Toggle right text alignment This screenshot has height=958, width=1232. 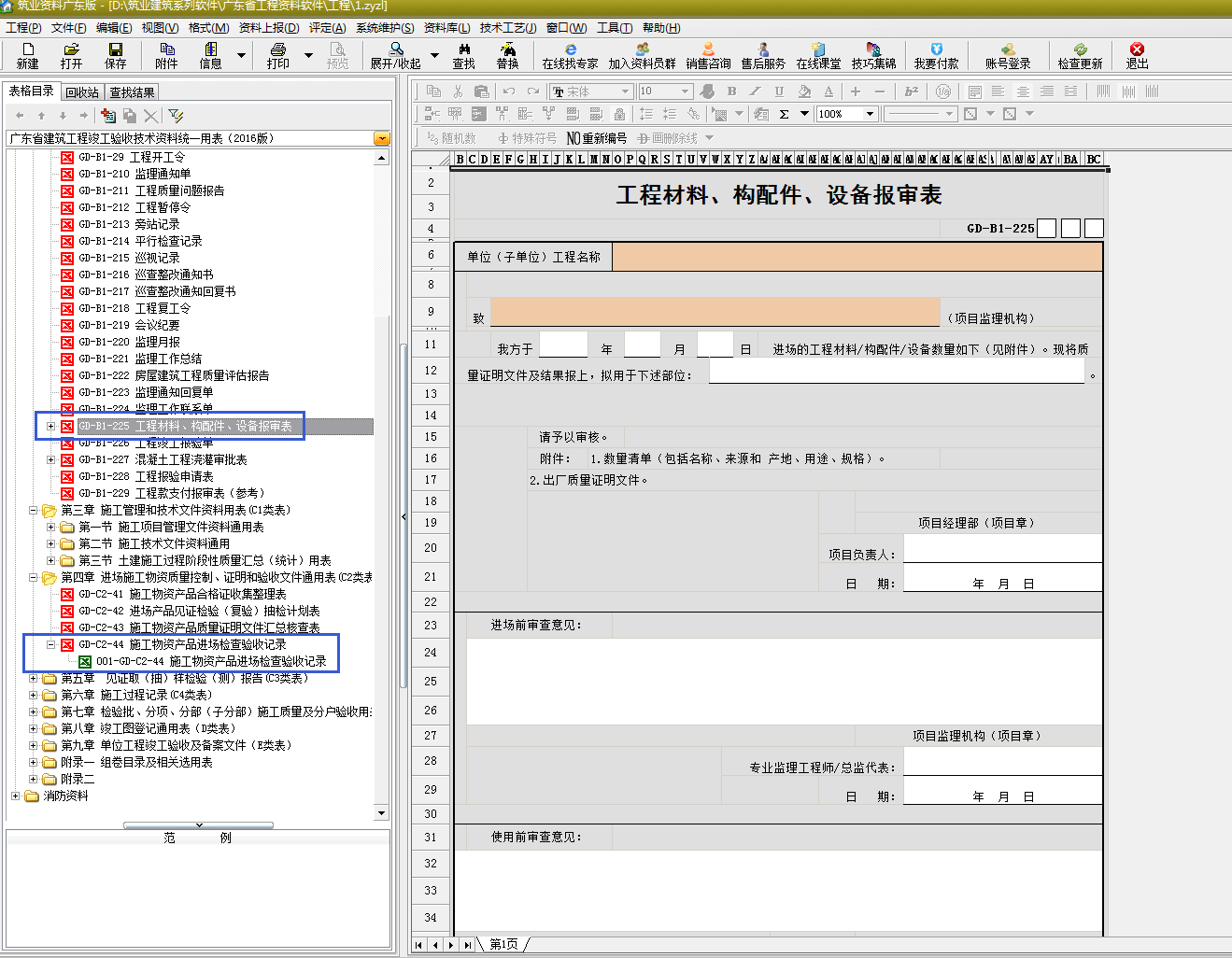click(x=1047, y=91)
